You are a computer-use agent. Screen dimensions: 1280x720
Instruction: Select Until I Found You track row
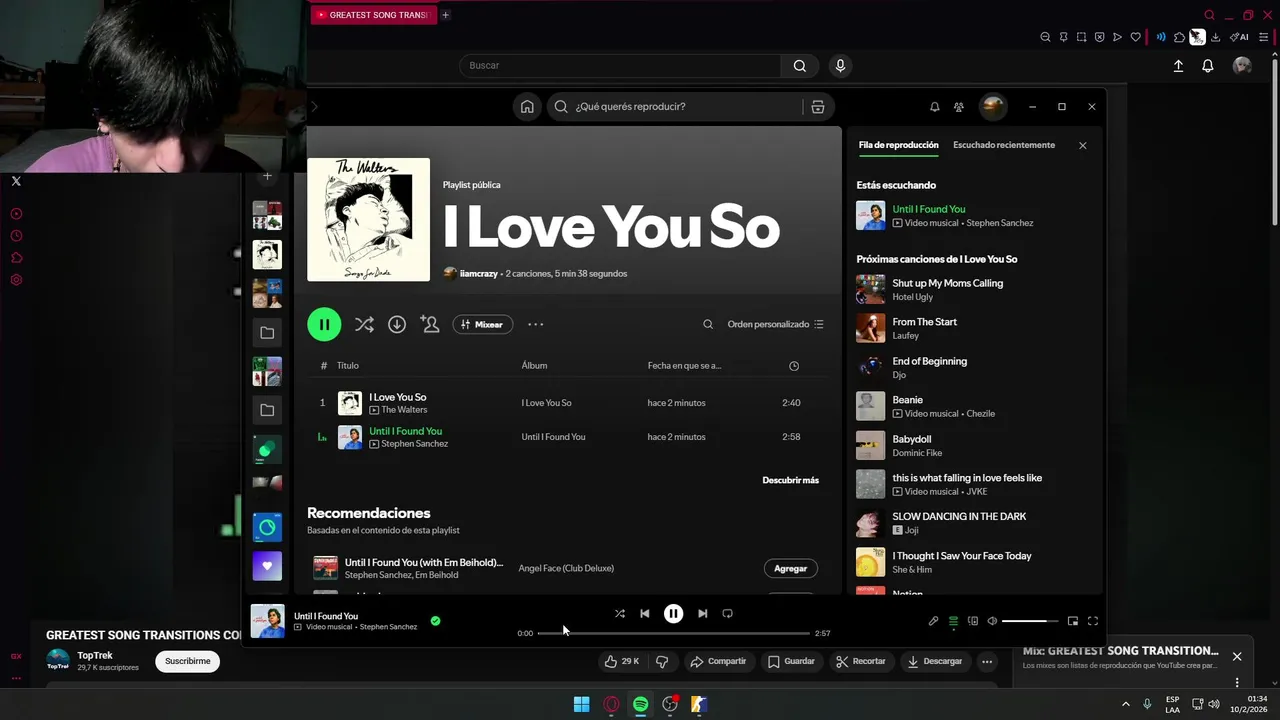coord(569,437)
